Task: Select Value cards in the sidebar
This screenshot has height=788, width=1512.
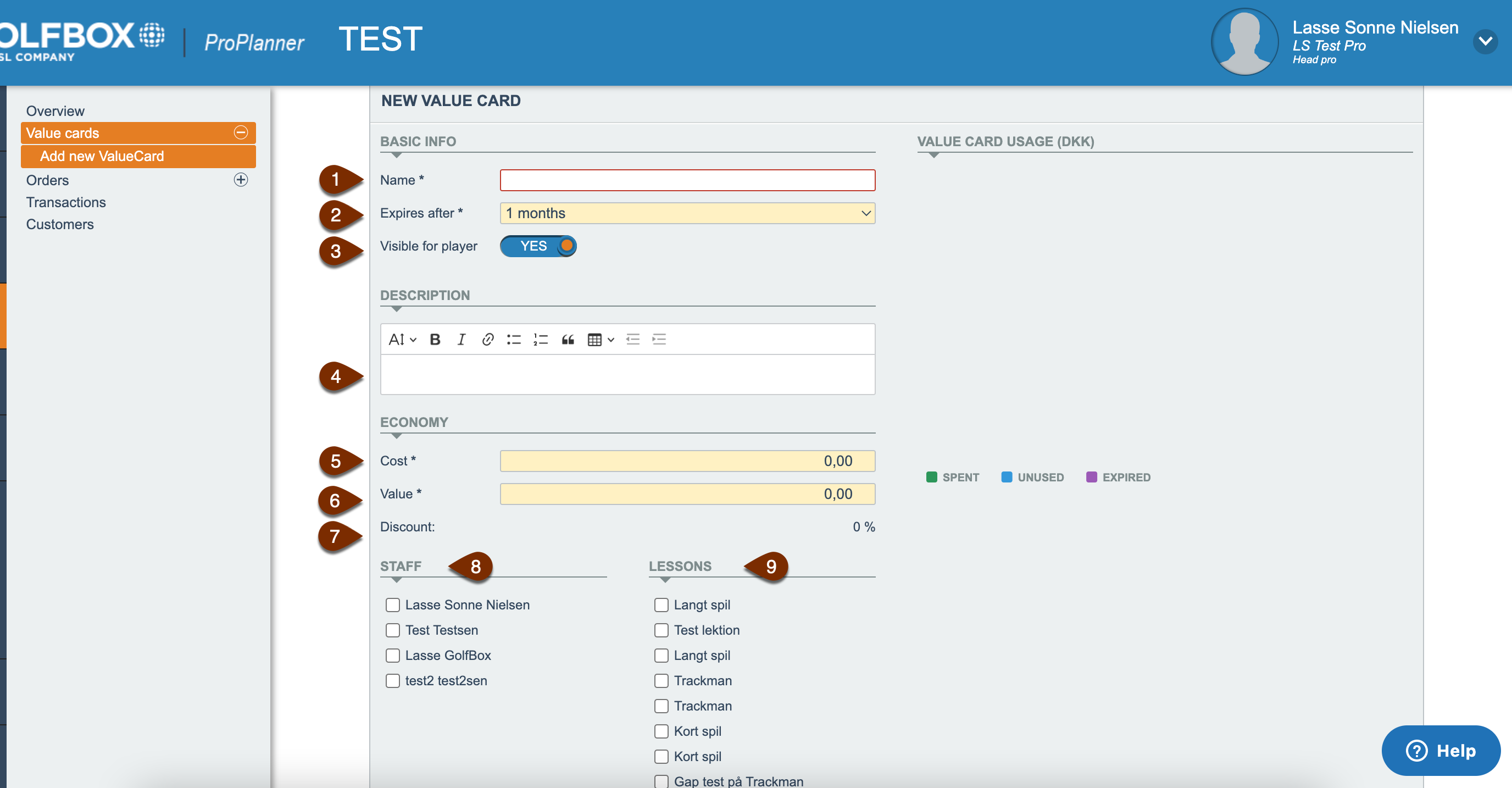Action: click(138, 134)
